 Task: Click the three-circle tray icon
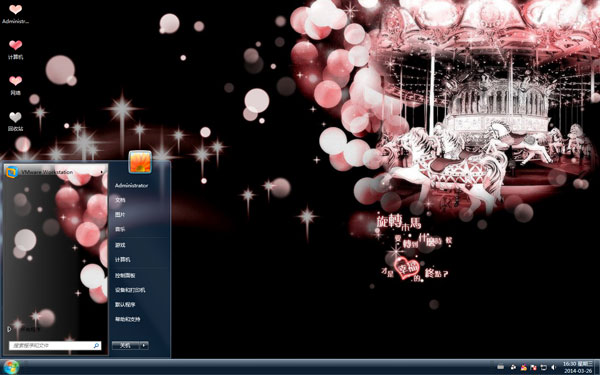click(513, 367)
